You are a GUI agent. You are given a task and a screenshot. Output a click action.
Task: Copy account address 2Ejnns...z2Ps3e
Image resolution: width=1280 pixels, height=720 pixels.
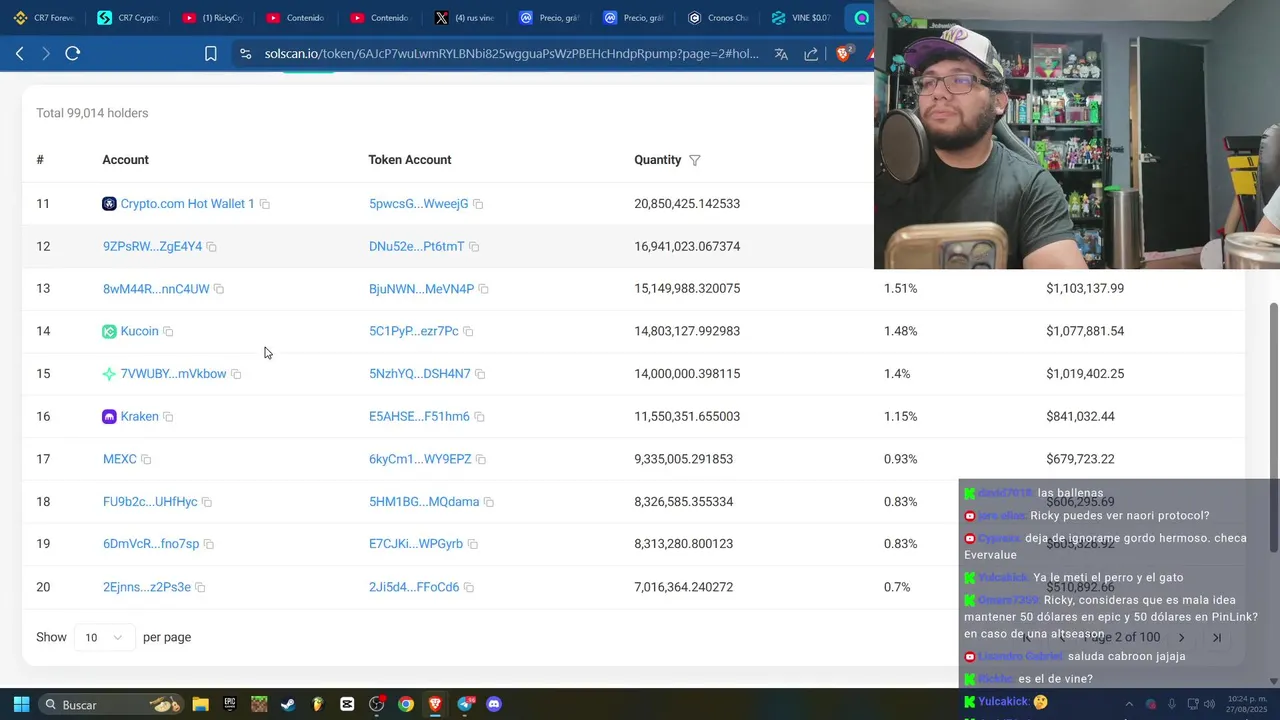(200, 587)
